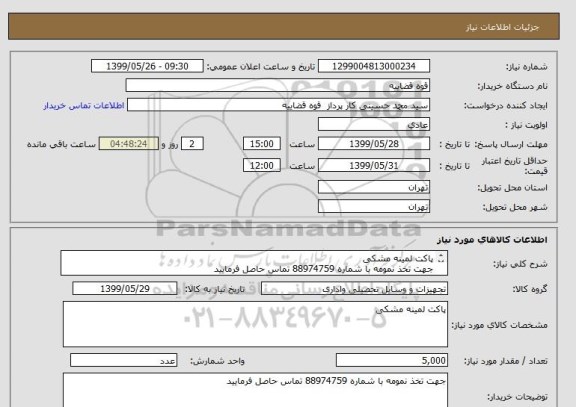
Task: Click the label حداقل تاریخ اعتبار قیمت
Action: [x=515, y=166]
